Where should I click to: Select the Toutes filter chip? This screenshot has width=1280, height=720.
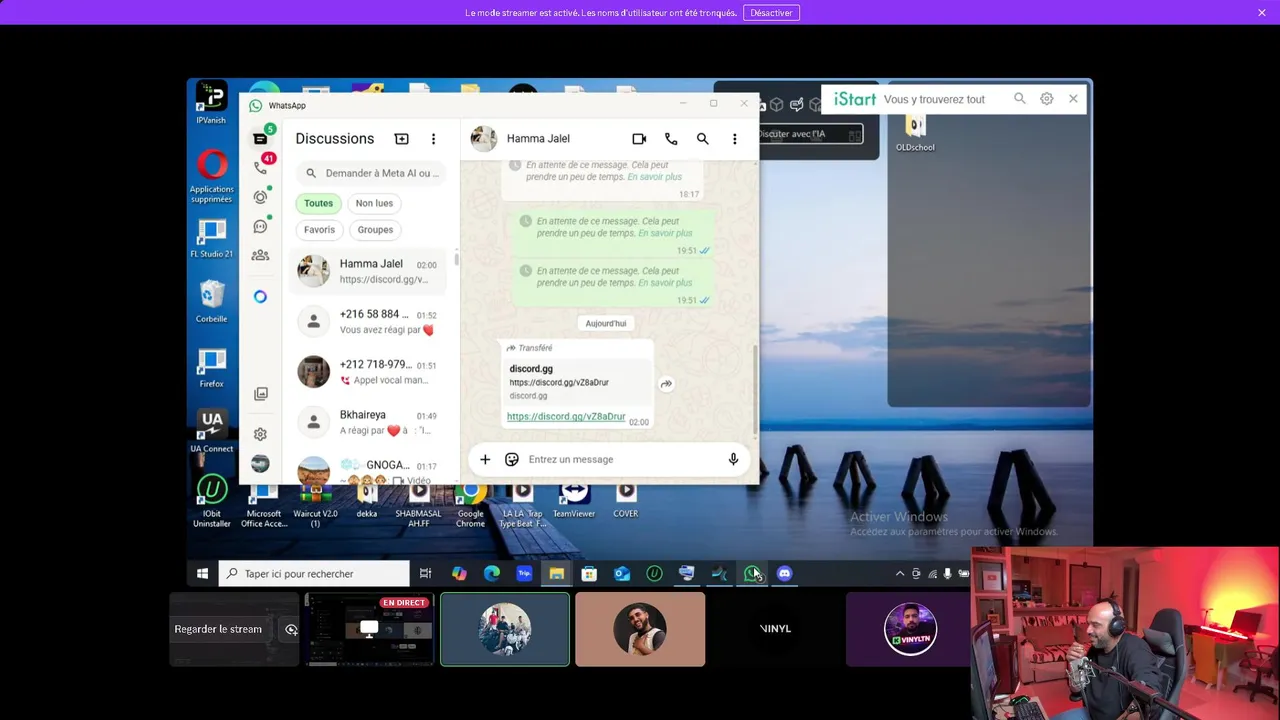318,203
